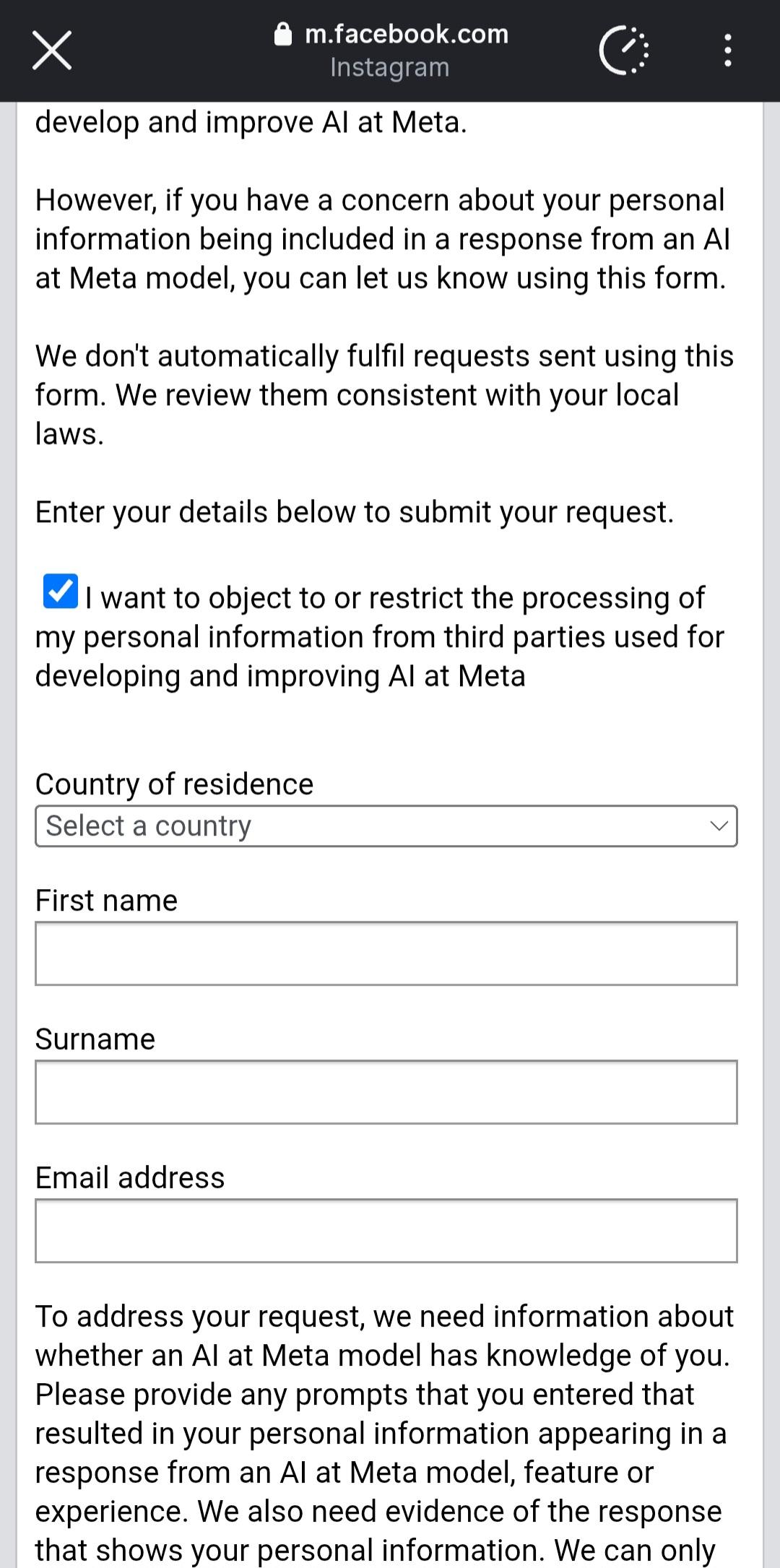The height and width of the screenshot is (1568, 780).
Task: Tap the m.facebook.com URL text
Action: pos(407,34)
